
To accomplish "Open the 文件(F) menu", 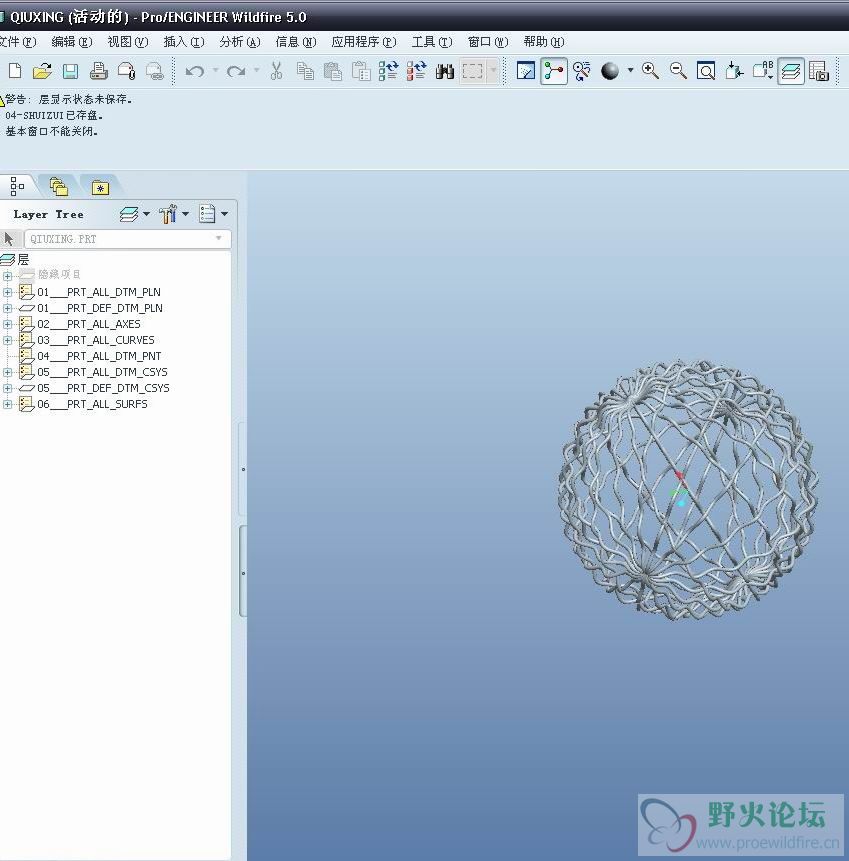I will [x=18, y=42].
